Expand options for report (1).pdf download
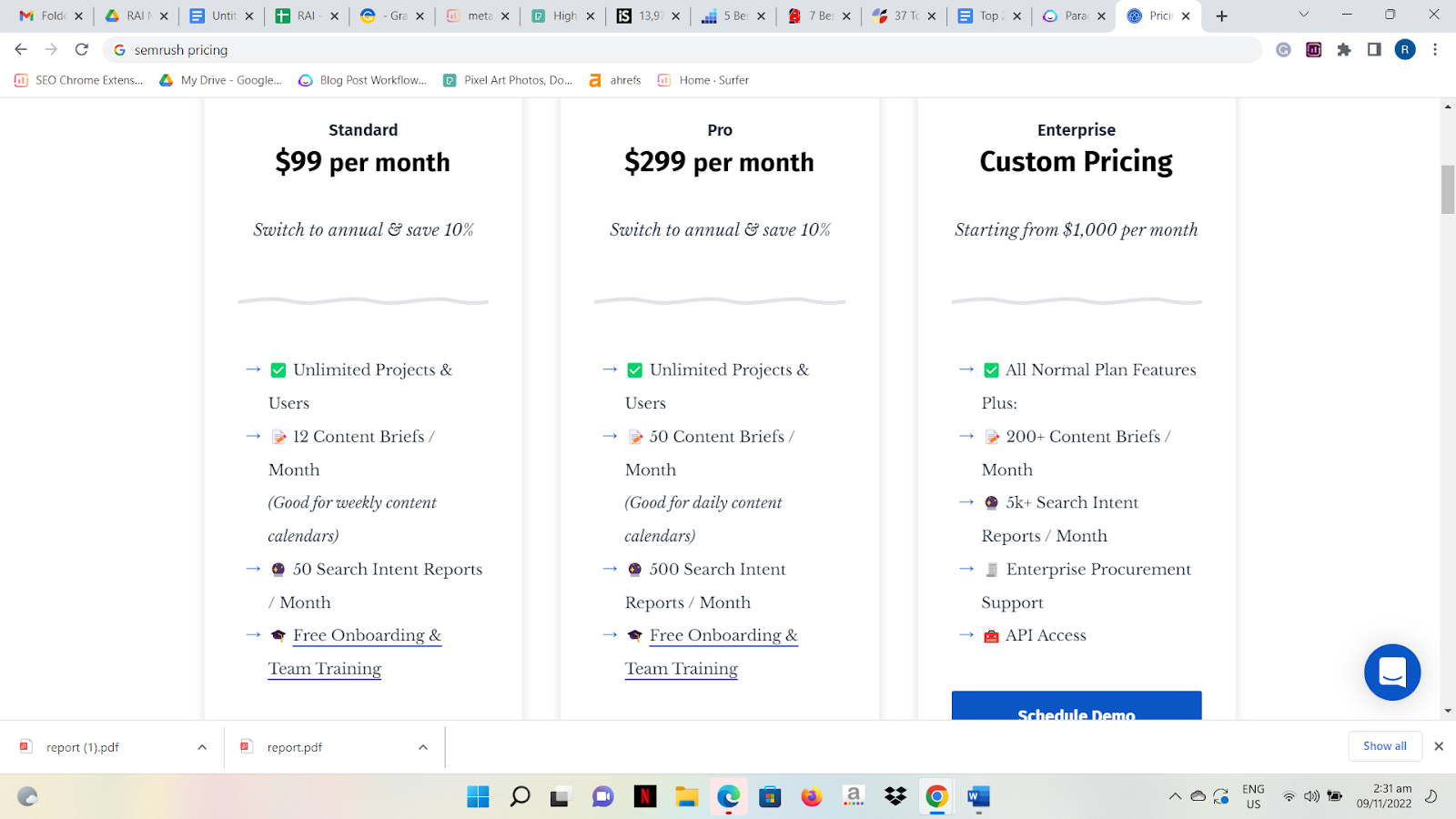The image size is (1456, 819). pyautogui.click(x=202, y=747)
